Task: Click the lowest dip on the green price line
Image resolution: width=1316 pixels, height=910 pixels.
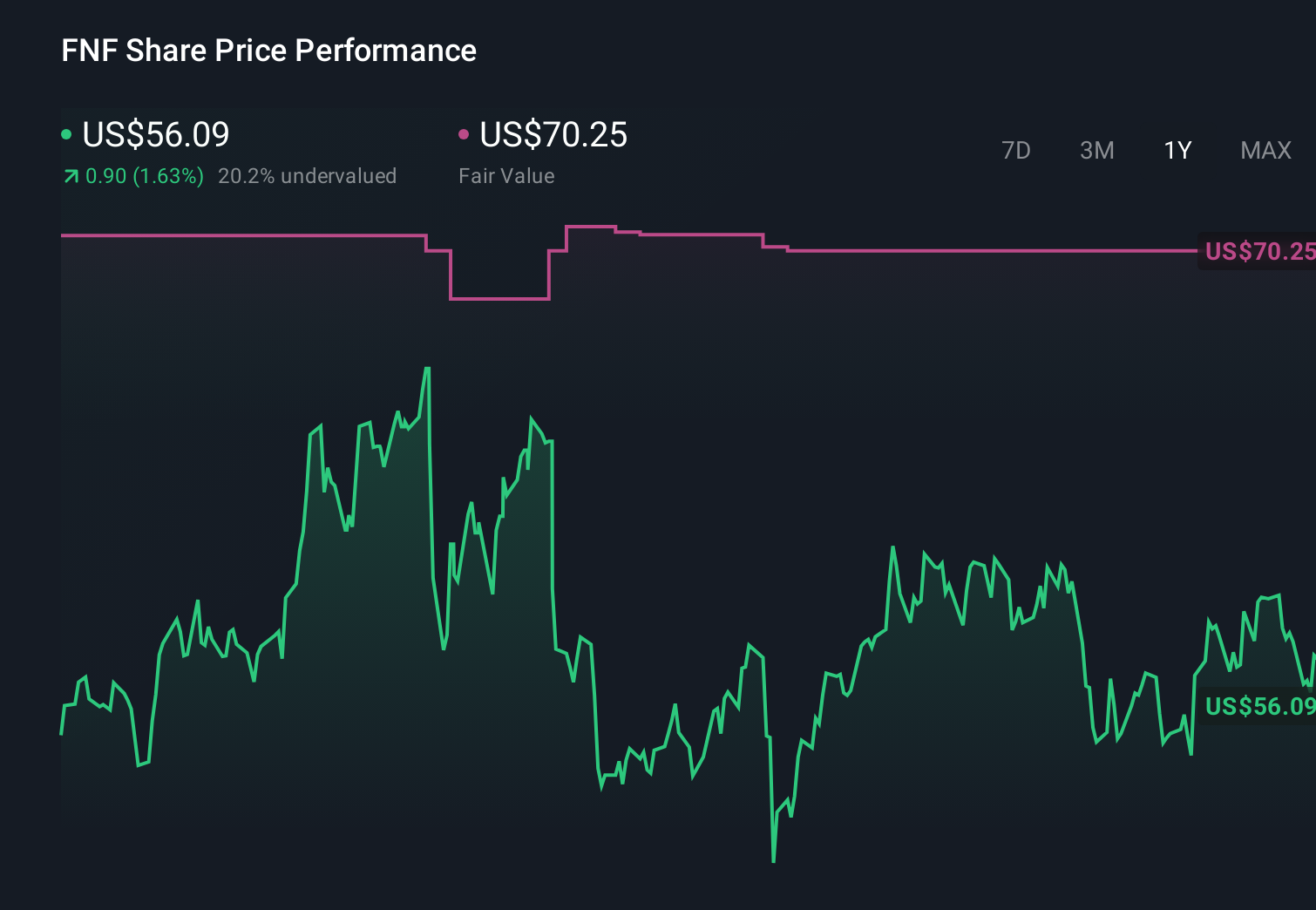Action: [x=772, y=860]
